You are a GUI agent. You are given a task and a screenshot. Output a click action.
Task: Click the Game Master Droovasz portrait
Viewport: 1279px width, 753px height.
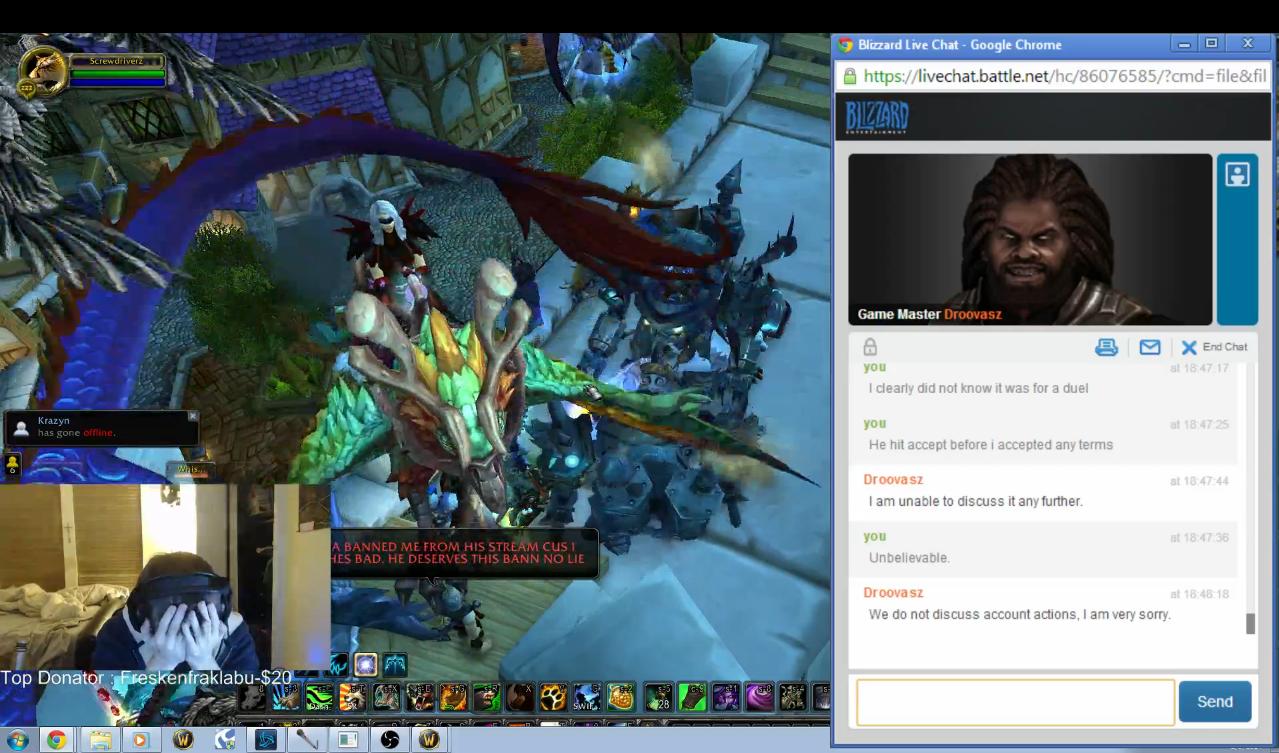(x=1030, y=239)
